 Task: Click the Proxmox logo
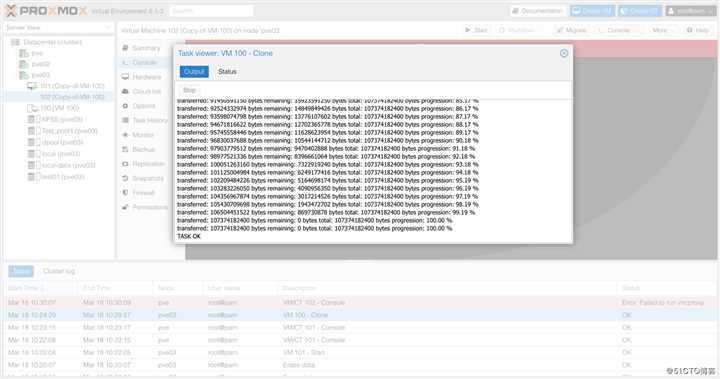[46, 11]
